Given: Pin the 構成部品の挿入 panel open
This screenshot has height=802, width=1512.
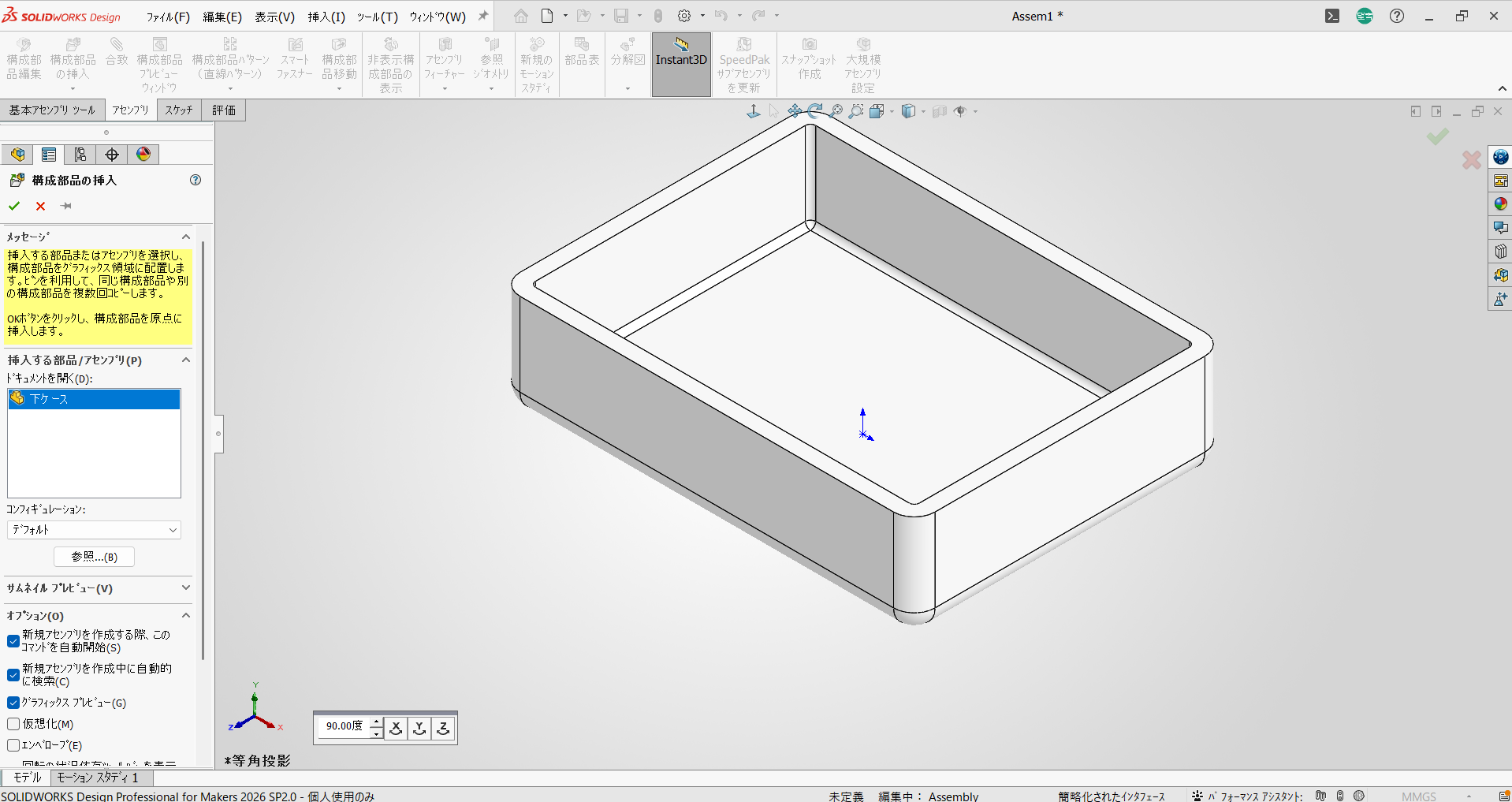Looking at the screenshot, I should (66, 206).
